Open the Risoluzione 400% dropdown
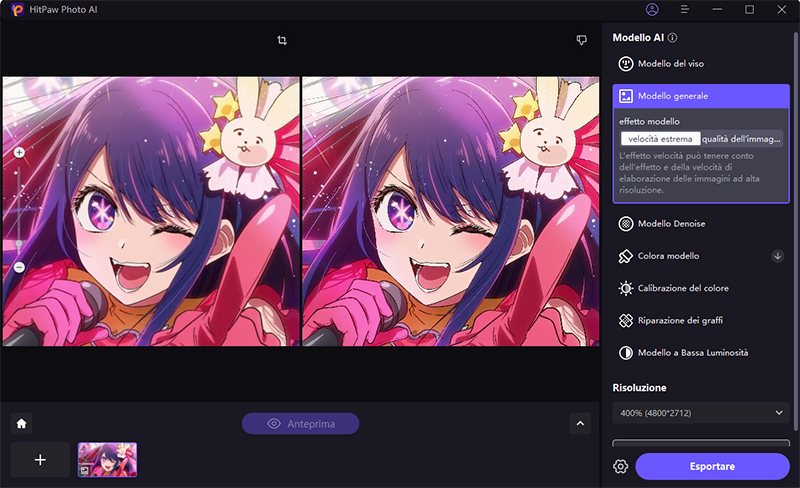The width and height of the screenshot is (800, 488). click(x=700, y=412)
